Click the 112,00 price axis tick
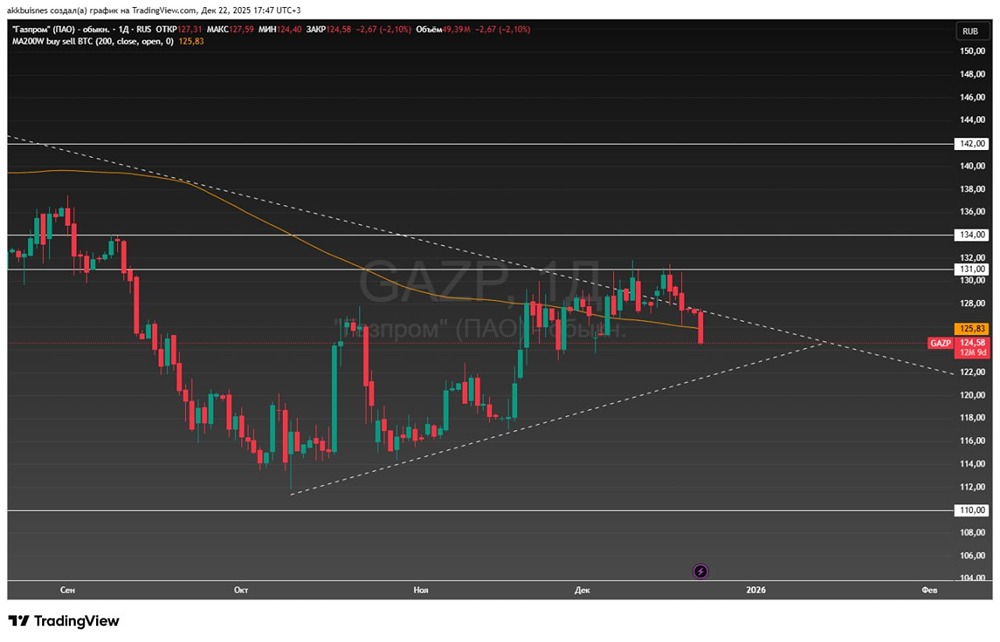 point(972,487)
